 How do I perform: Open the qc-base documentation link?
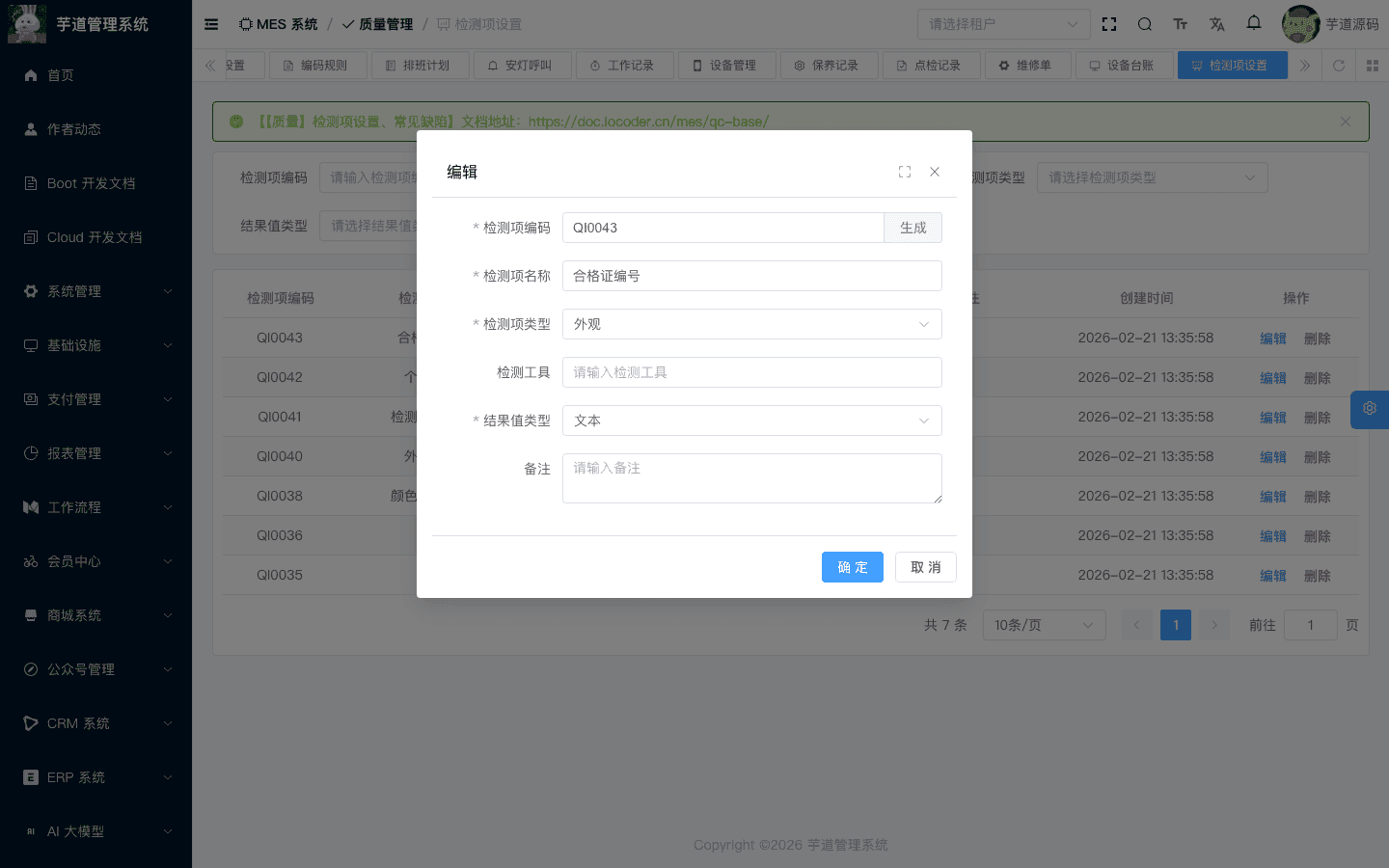pos(650,122)
